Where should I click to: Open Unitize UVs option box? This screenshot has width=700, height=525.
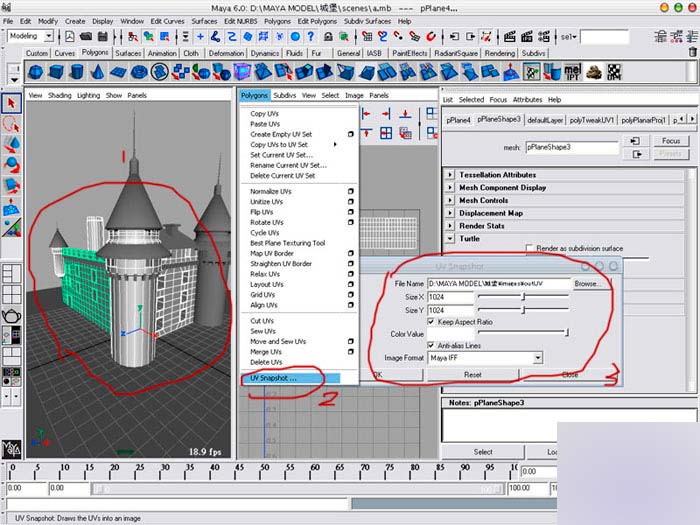(x=350, y=202)
